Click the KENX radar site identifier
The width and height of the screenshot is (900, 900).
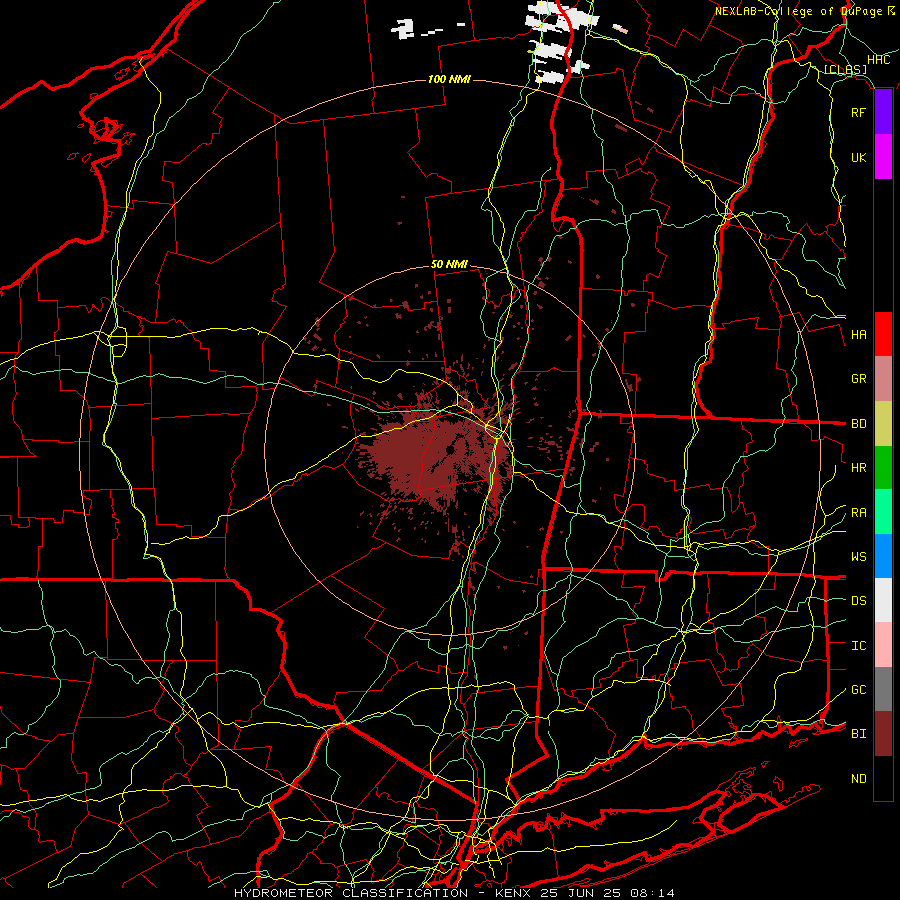[514, 893]
